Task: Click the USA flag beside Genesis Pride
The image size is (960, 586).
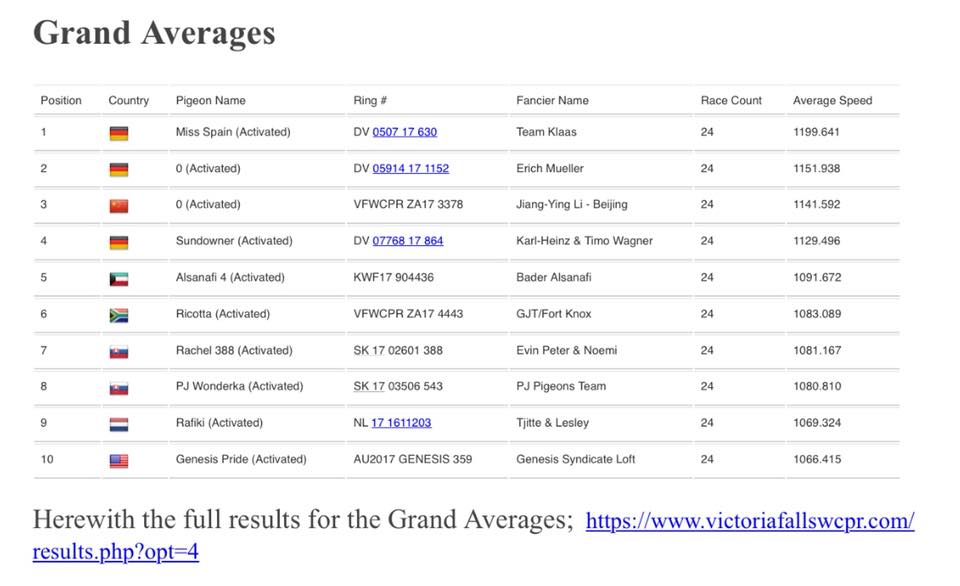Action: pyautogui.click(x=118, y=461)
